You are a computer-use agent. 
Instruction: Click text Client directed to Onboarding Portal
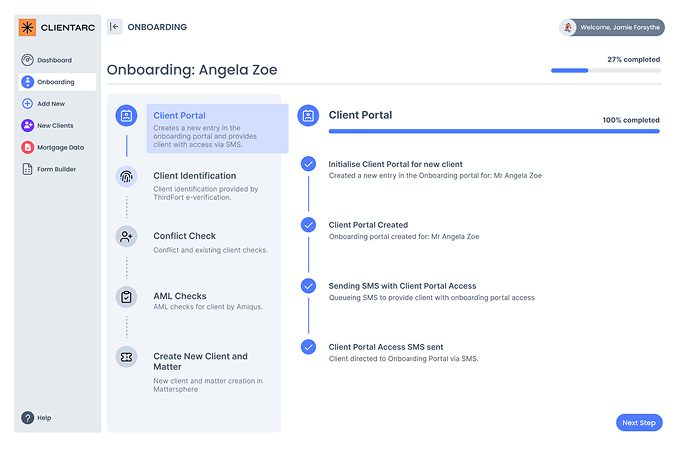tap(403, 359)
